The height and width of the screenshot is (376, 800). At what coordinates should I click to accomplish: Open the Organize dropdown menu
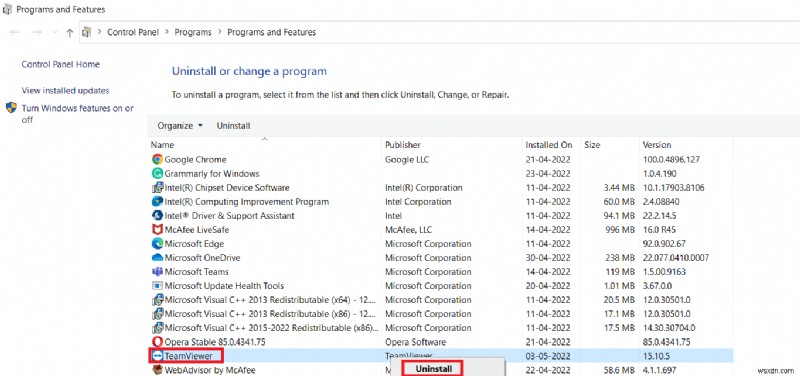(x=180, y=126)
